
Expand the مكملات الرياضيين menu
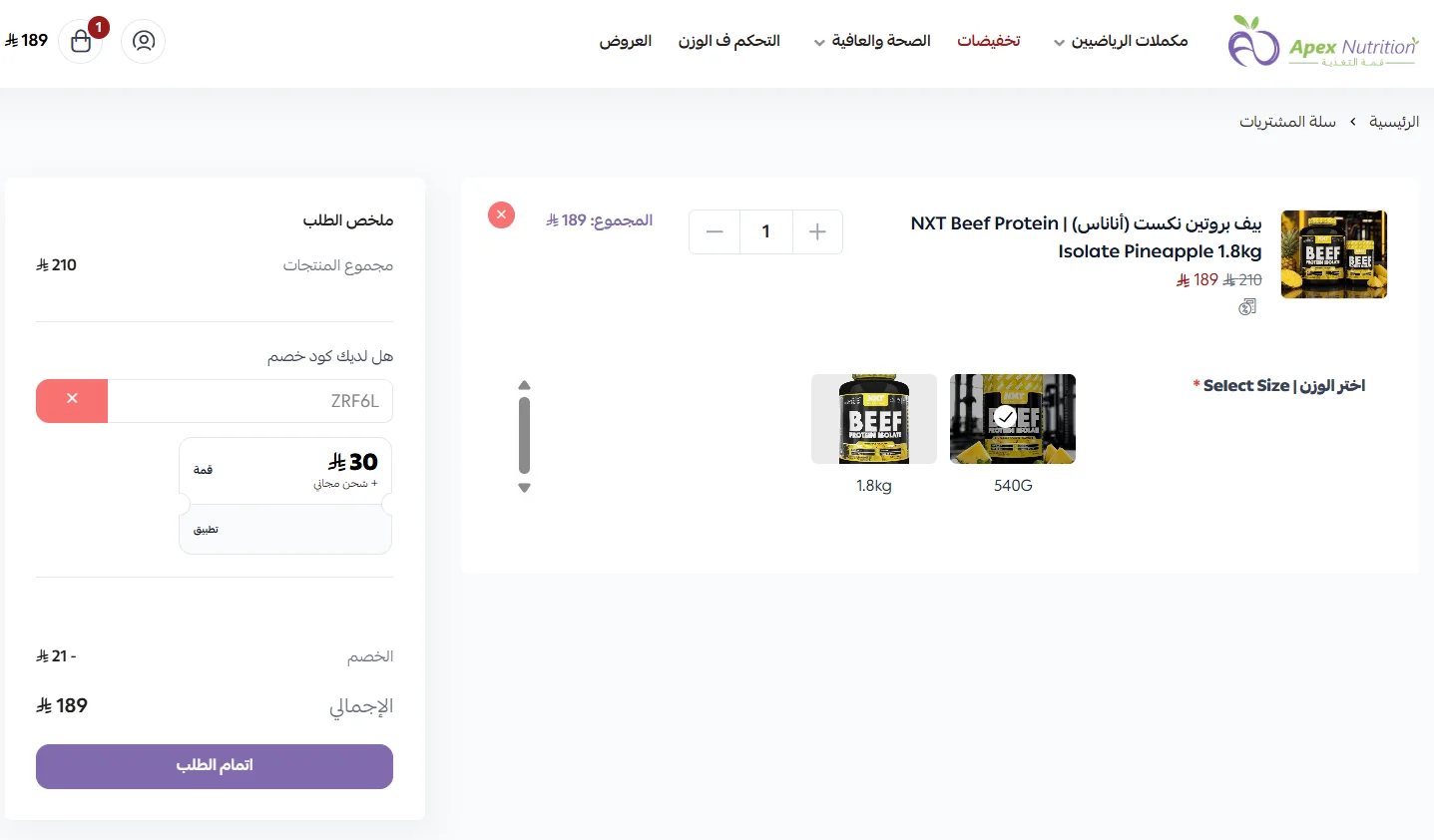coord(1121,41)
